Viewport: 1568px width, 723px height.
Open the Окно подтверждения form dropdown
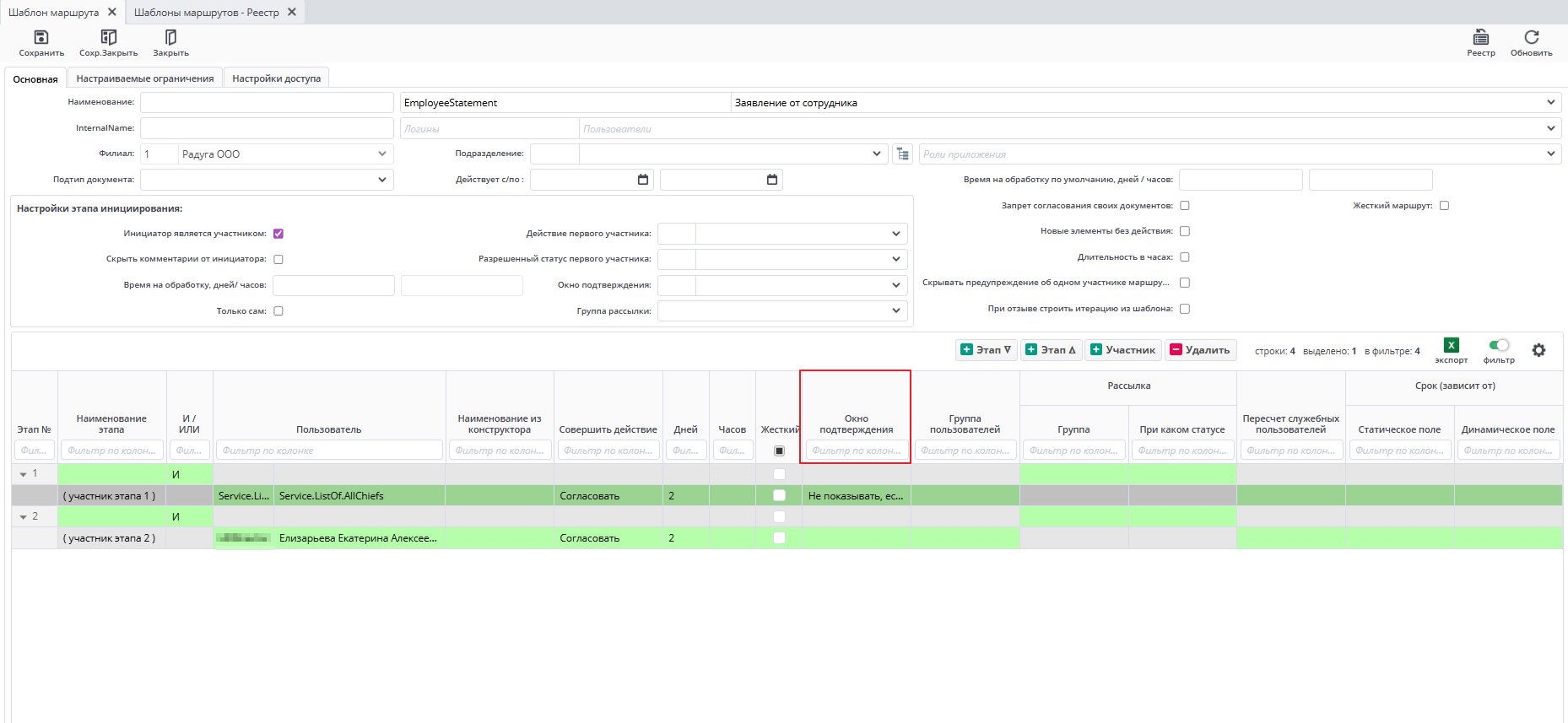pyautogui.click(x=896, y=285)
